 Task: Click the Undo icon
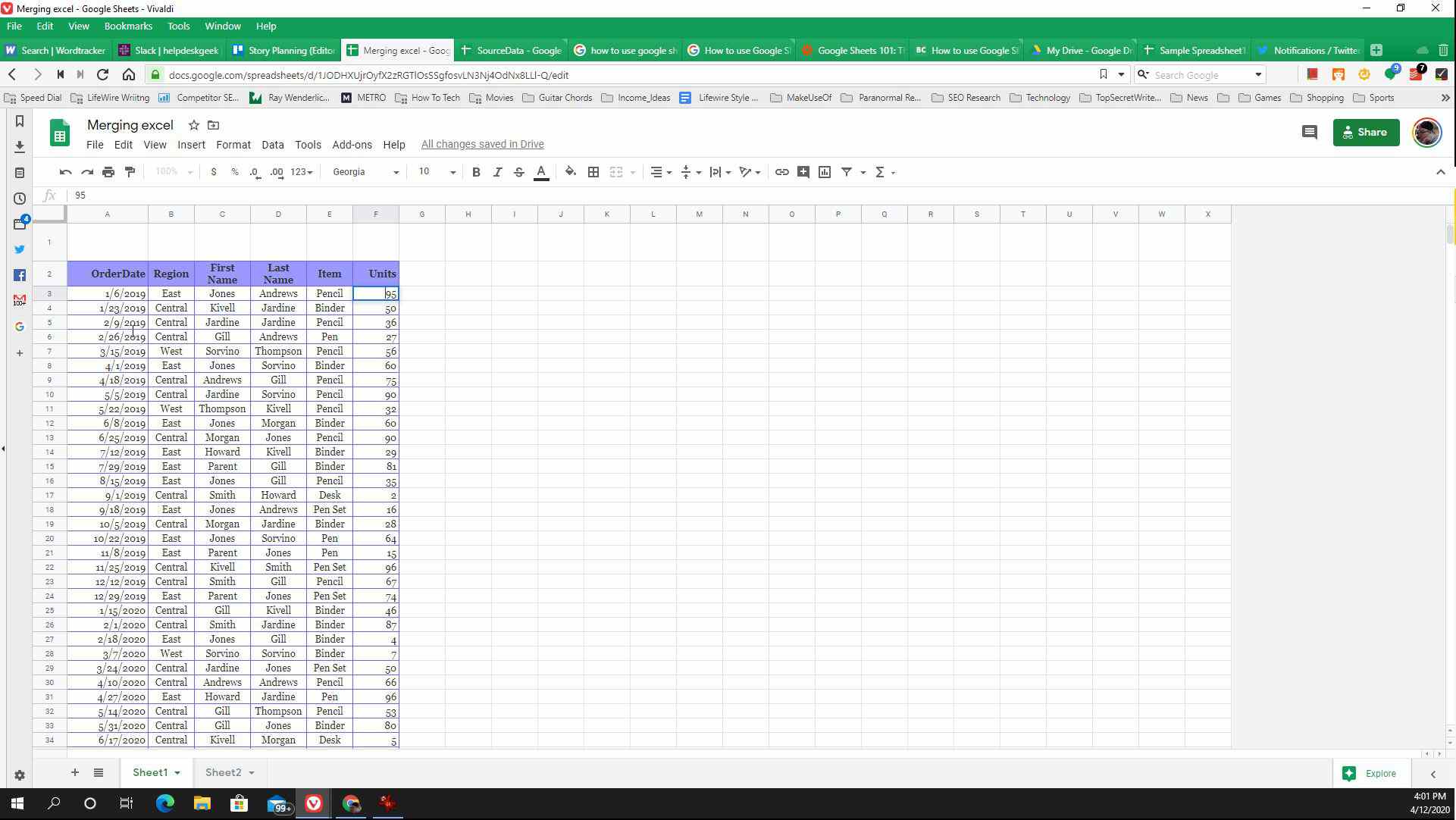click(x=65, y=172)
